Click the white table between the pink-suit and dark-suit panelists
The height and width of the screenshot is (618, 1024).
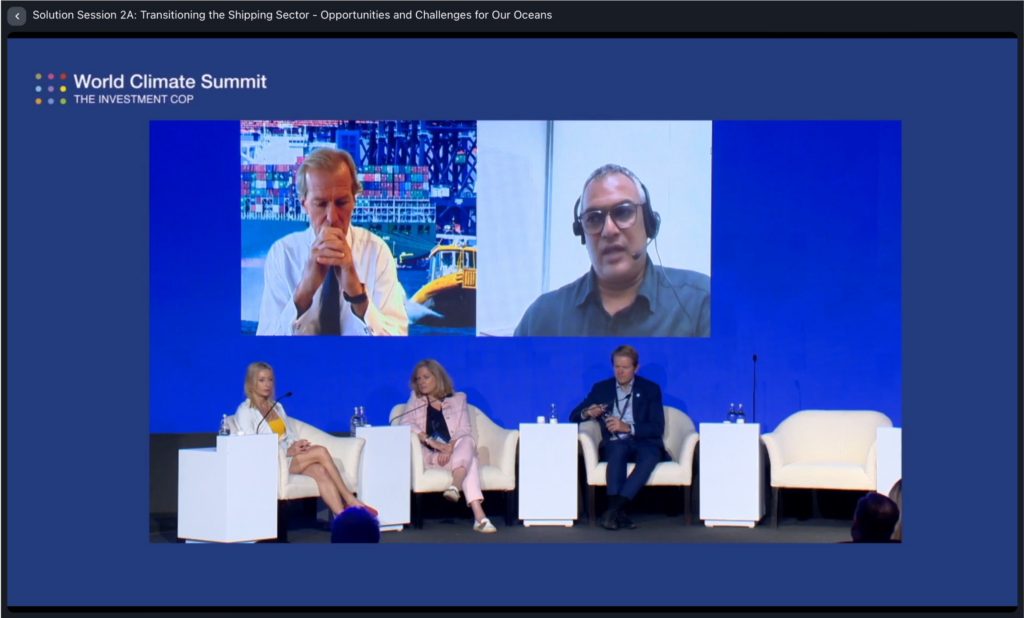click(x=548, y=470)
